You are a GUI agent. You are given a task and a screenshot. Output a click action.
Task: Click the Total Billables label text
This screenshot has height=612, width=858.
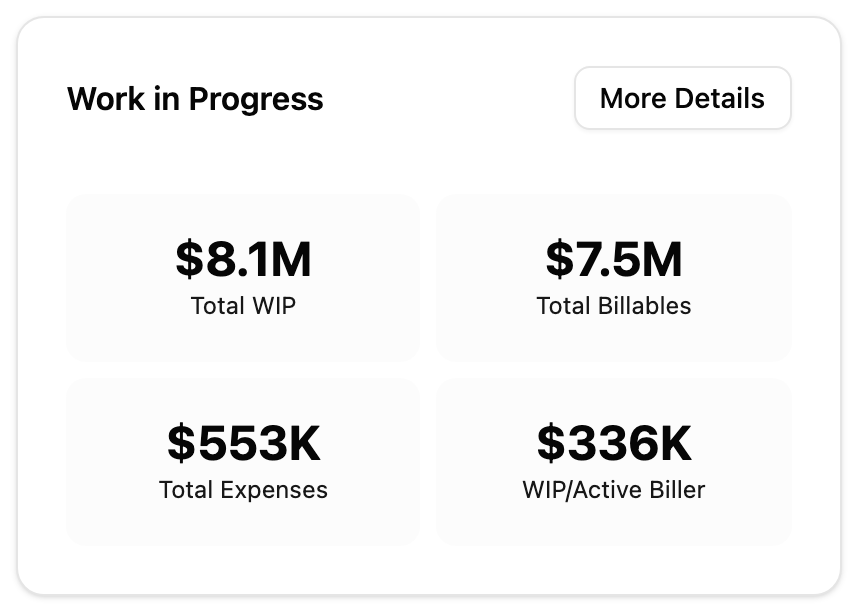[613, 306]
